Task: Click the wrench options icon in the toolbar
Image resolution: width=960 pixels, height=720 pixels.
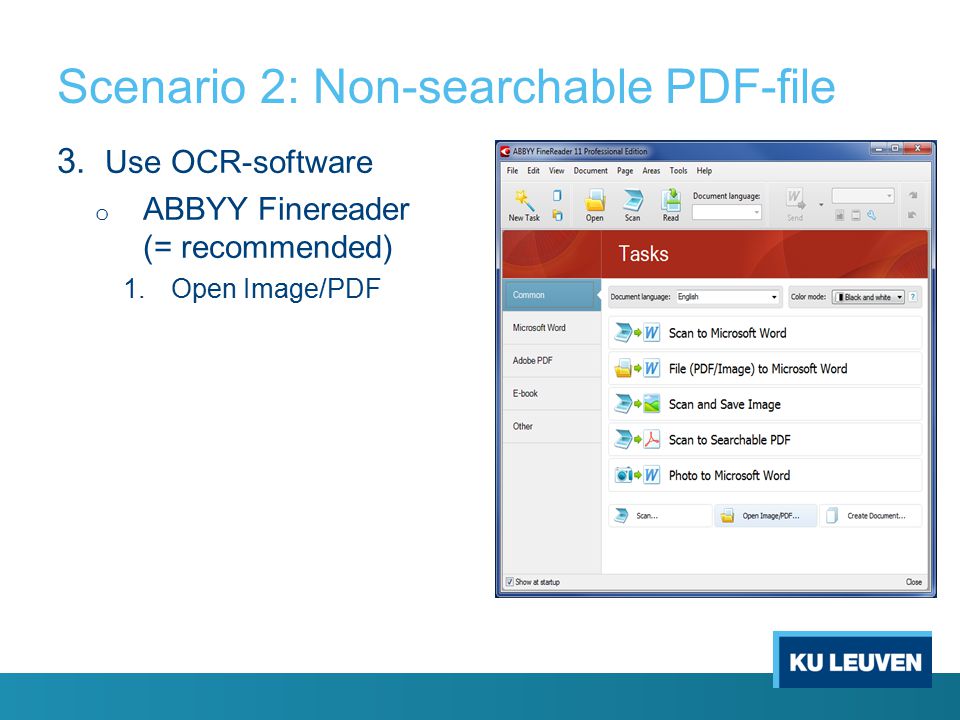Action: click(871, 215)
